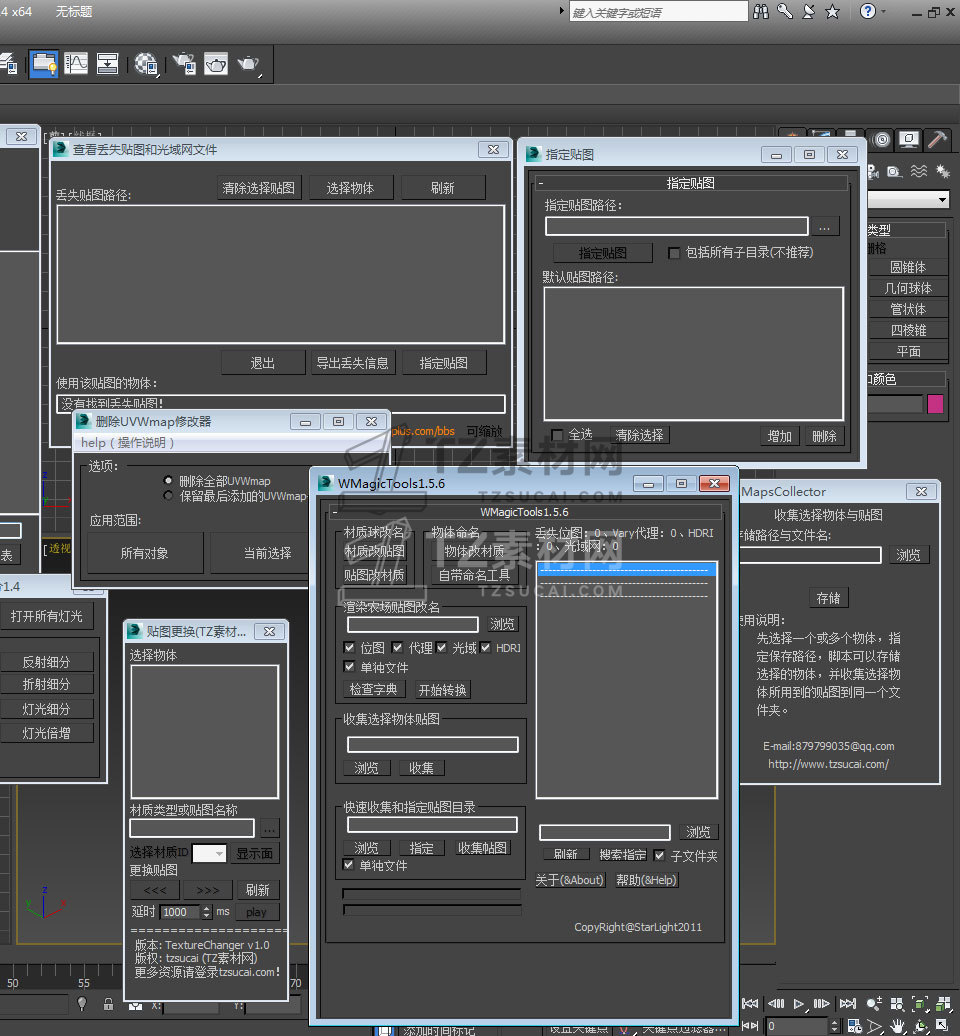Select the Zoom All viewport tool
The height and width of the screenshot is (1036, 960).
click(897, 1004)
